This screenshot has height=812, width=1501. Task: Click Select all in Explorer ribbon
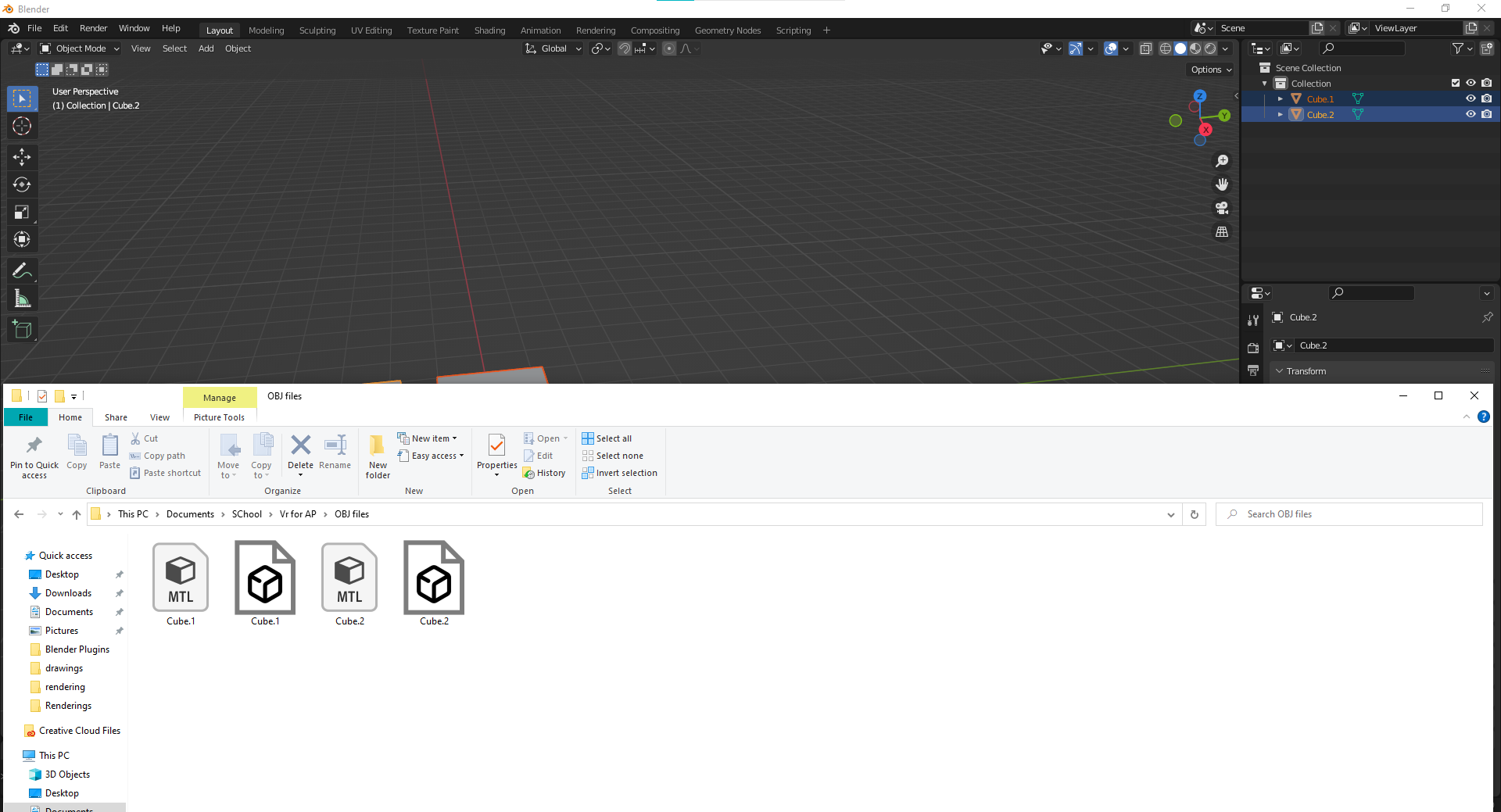pyautogui.click(x=607, y=438)
